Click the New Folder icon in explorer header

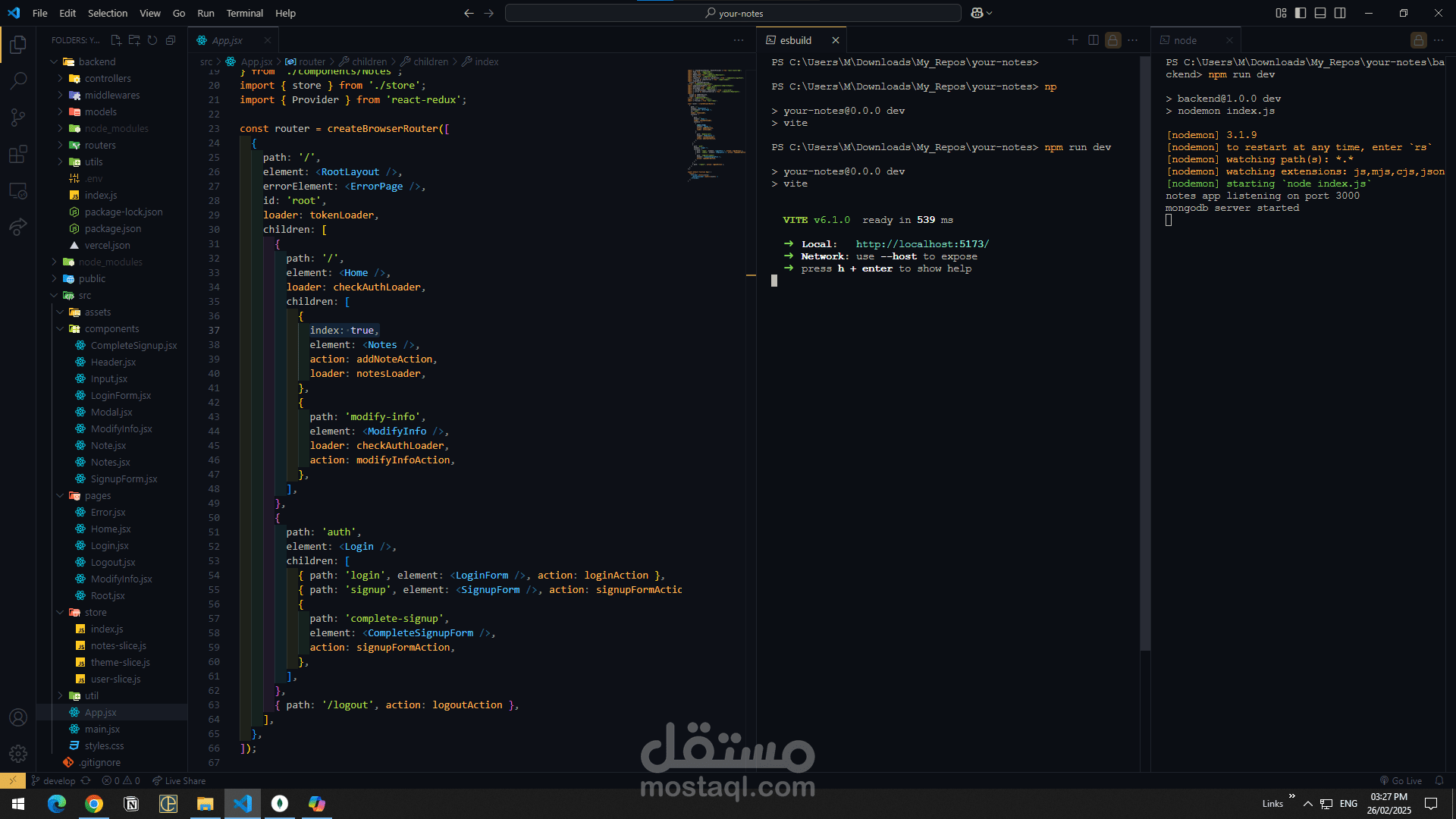(x=134, y=40)
